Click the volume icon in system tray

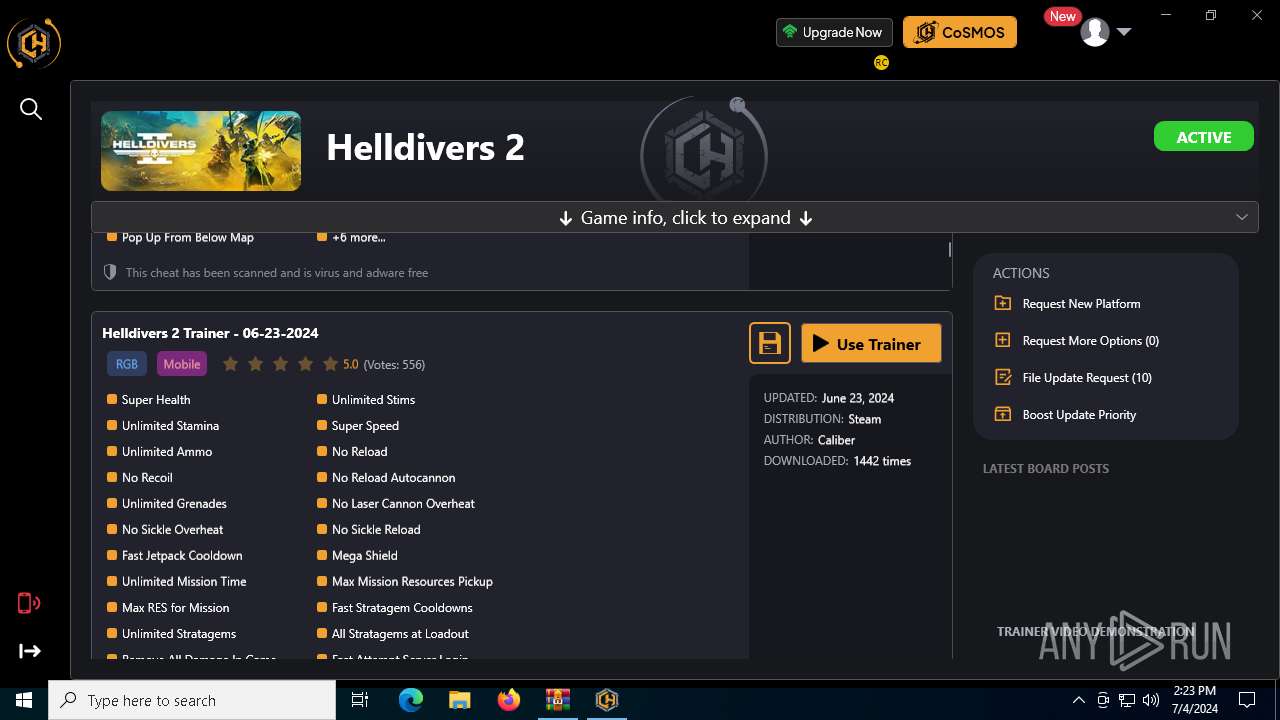[x=1151, y=700]
